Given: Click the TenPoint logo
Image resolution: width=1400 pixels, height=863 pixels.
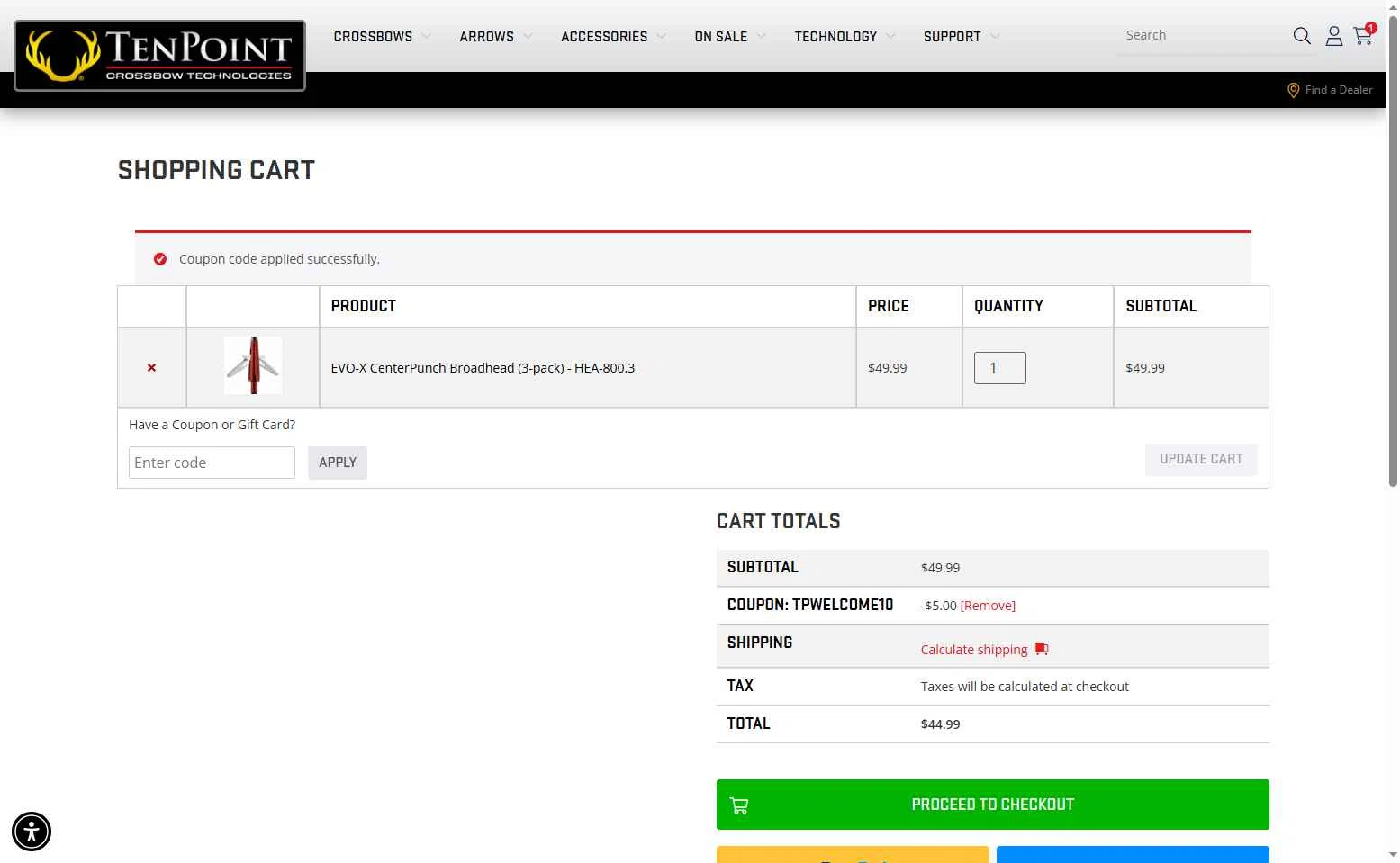Looking at the screenshot, I should [159, 56].
